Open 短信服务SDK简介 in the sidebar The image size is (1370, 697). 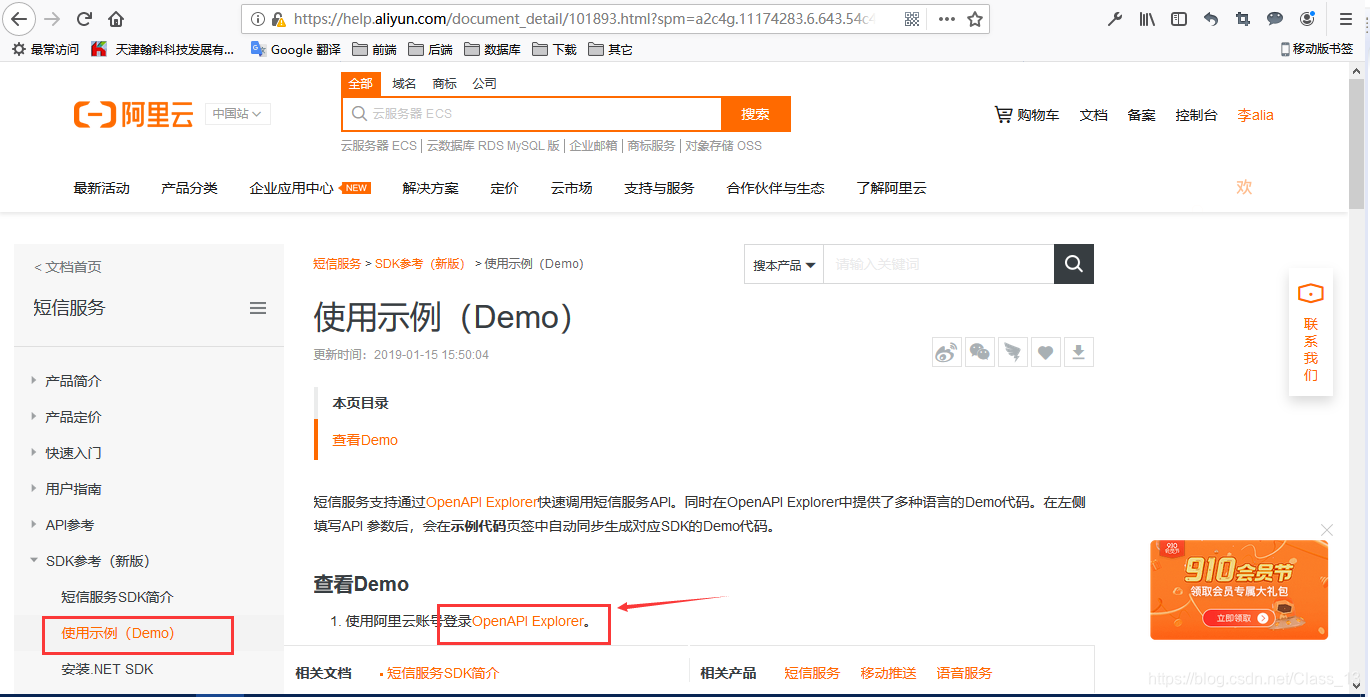point(117,597)
